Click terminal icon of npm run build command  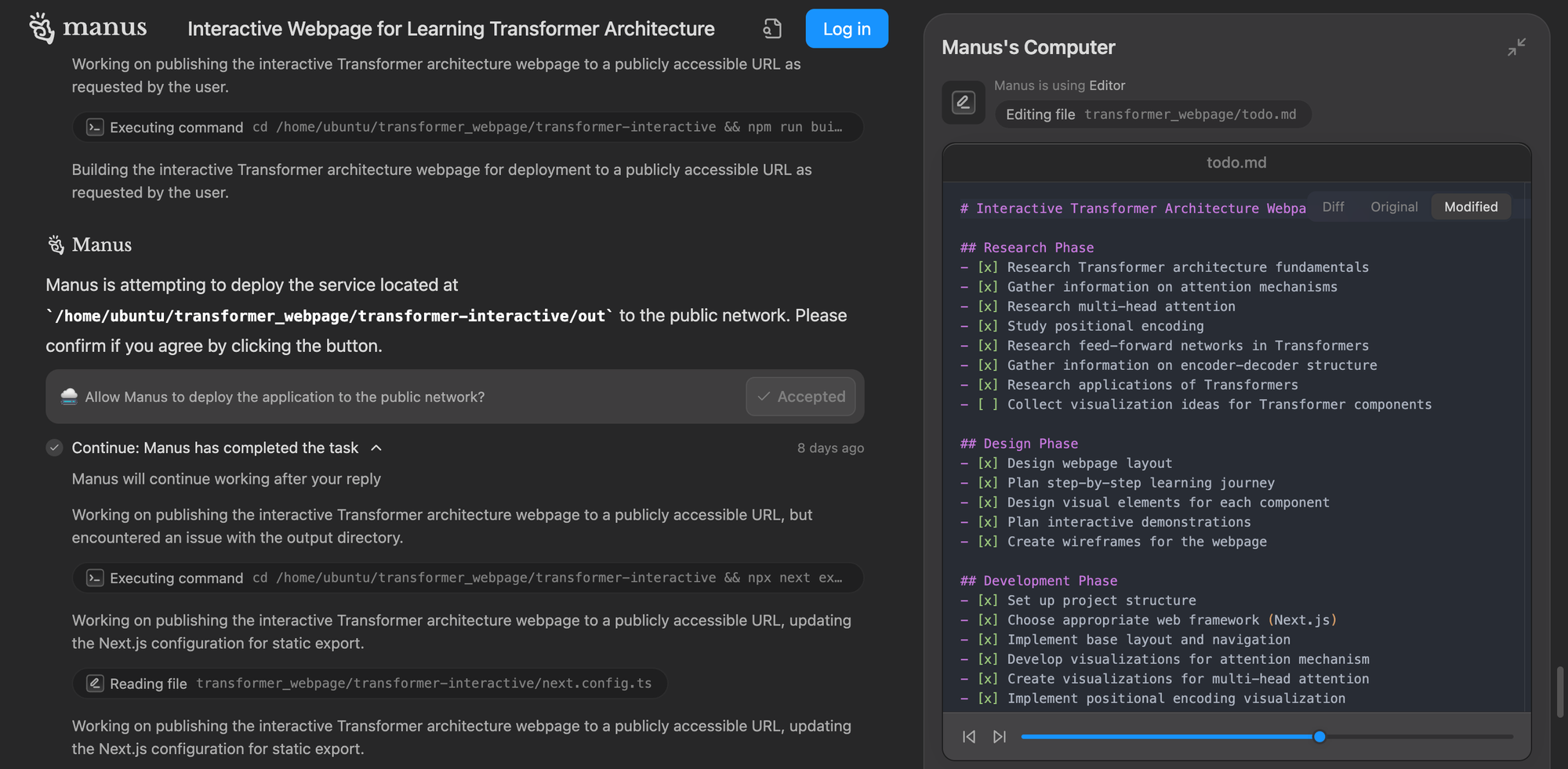[95, 127]
